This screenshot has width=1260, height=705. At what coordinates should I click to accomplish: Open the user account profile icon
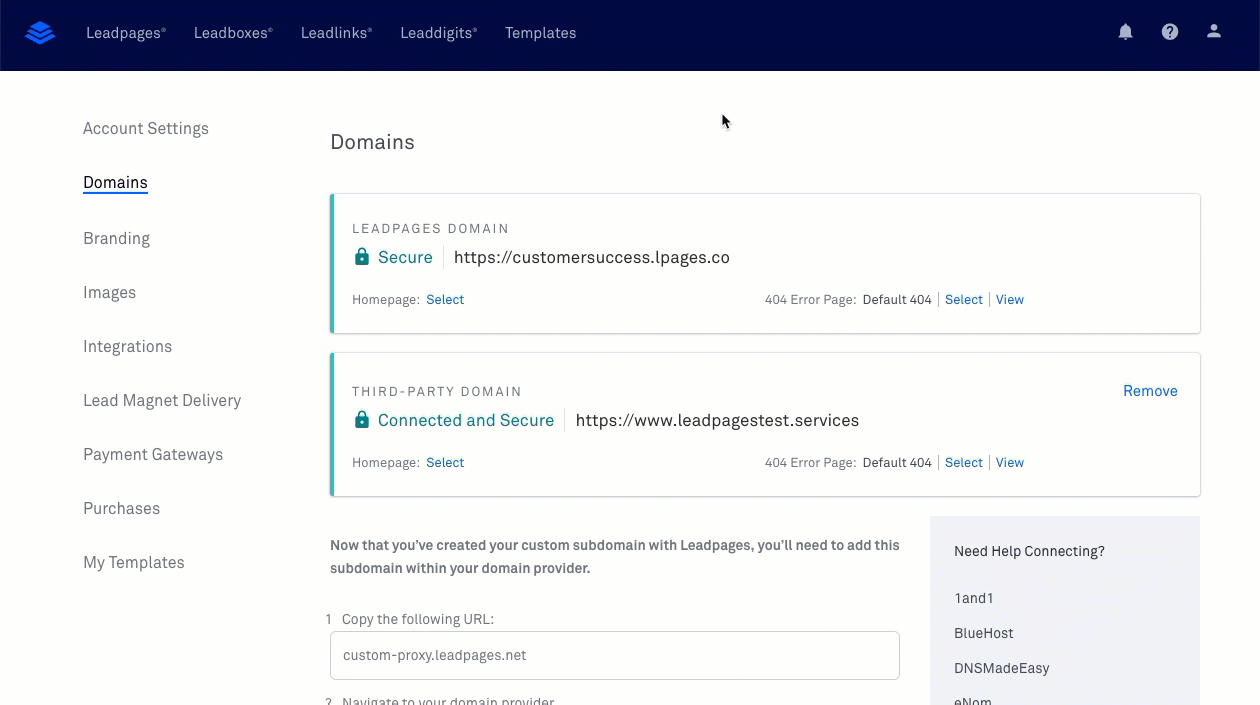[x=1214, y=32]
